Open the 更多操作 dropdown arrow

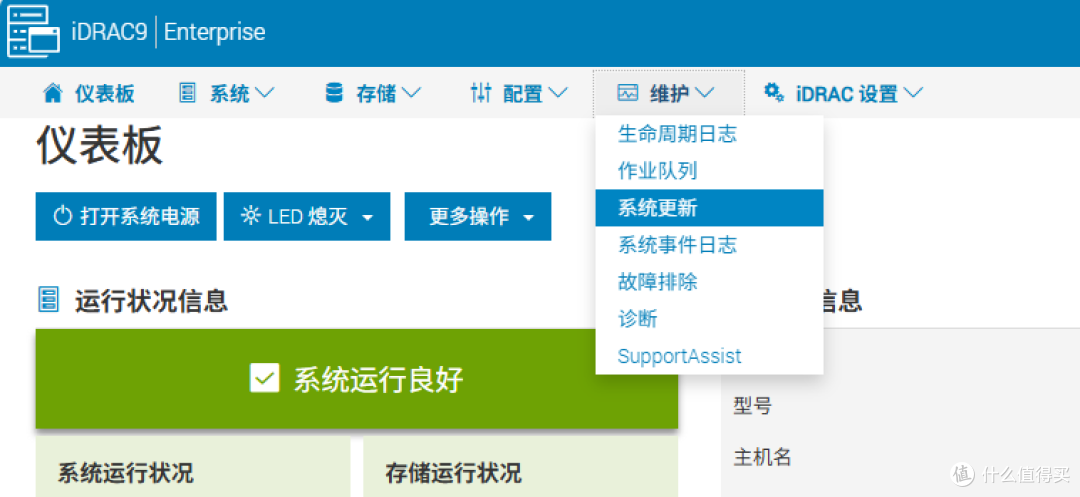click(528, 218)
